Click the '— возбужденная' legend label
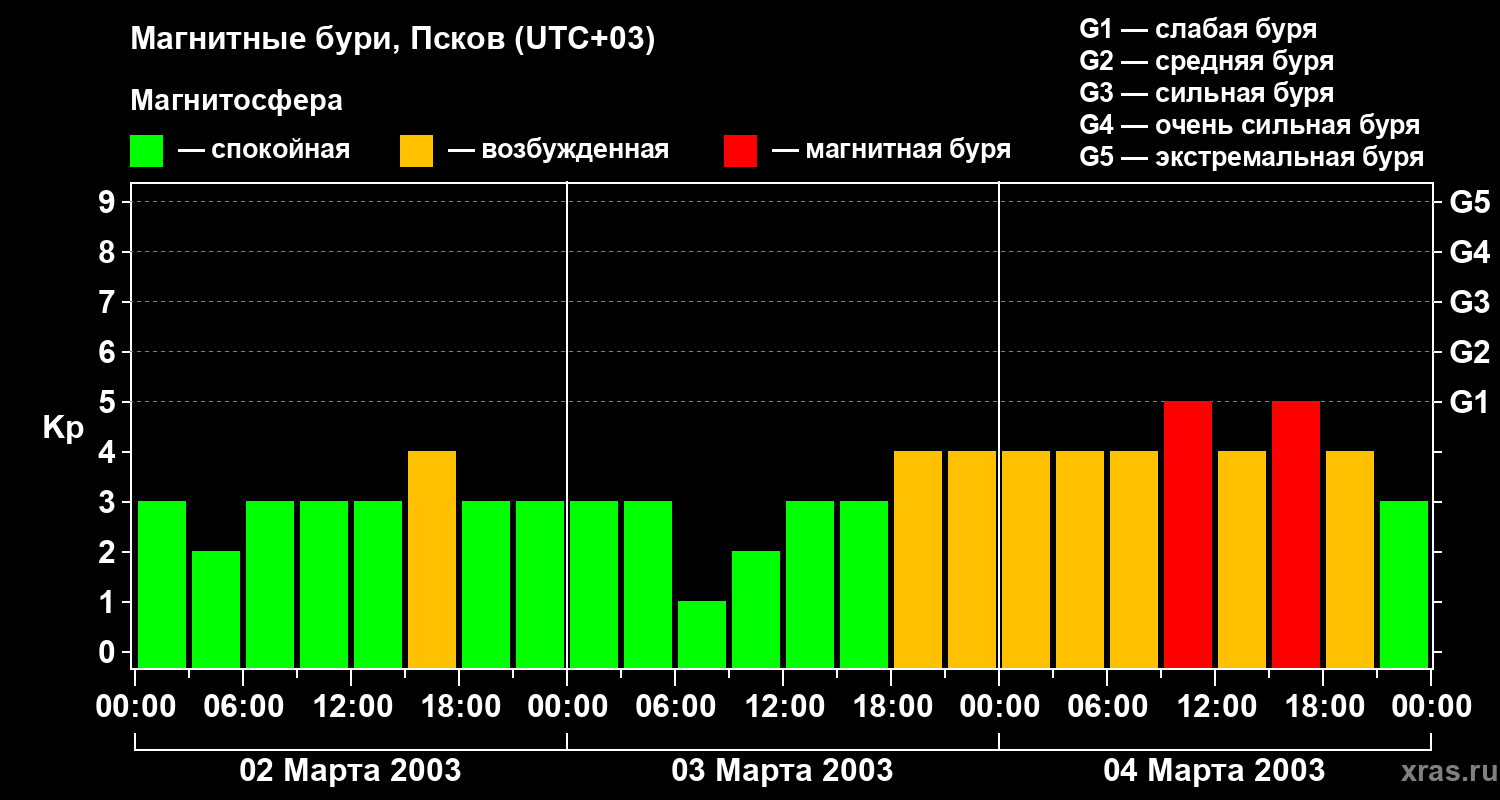 tap(558, 151)
